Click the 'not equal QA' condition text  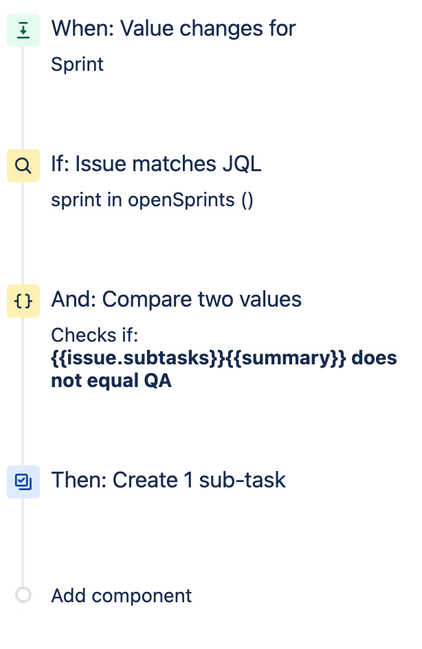[x=111, y=381]
